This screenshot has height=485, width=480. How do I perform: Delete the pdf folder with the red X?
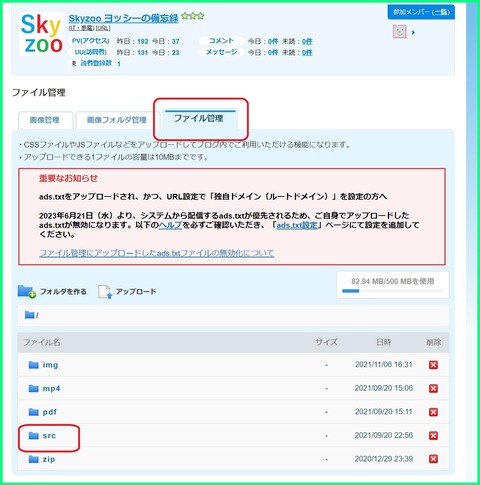tap(433, 412)
